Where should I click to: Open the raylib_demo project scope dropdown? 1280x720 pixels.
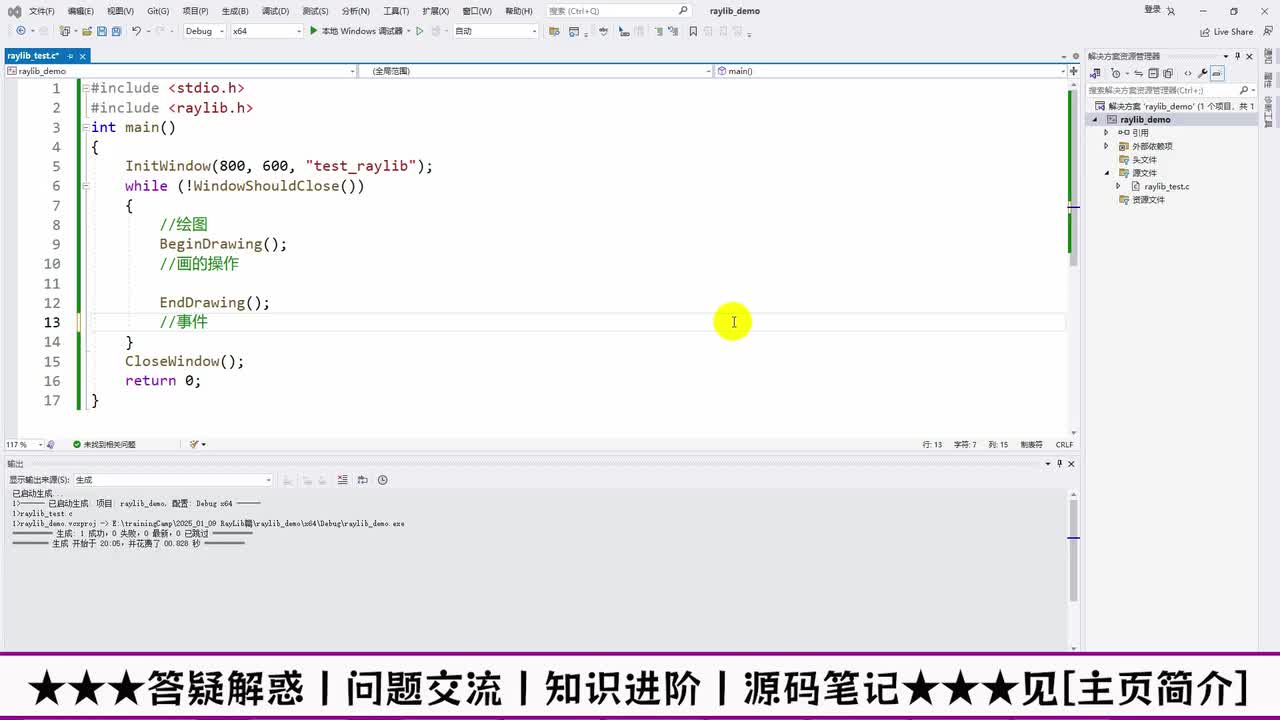pyautogui.click(x=181, y=71)
